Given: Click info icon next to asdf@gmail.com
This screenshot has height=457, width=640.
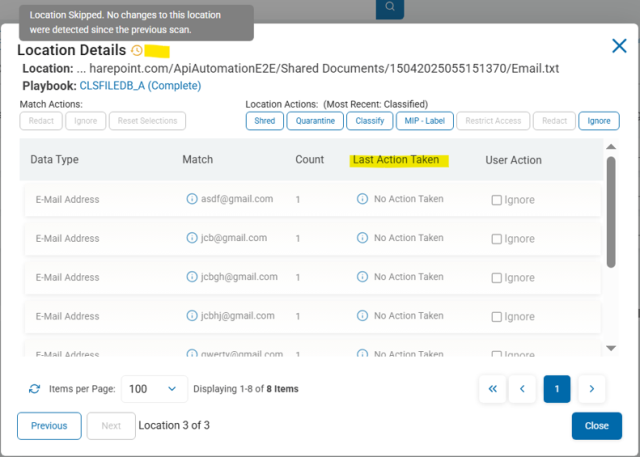Looking at the screenshot, I should [x=192, y=199].
